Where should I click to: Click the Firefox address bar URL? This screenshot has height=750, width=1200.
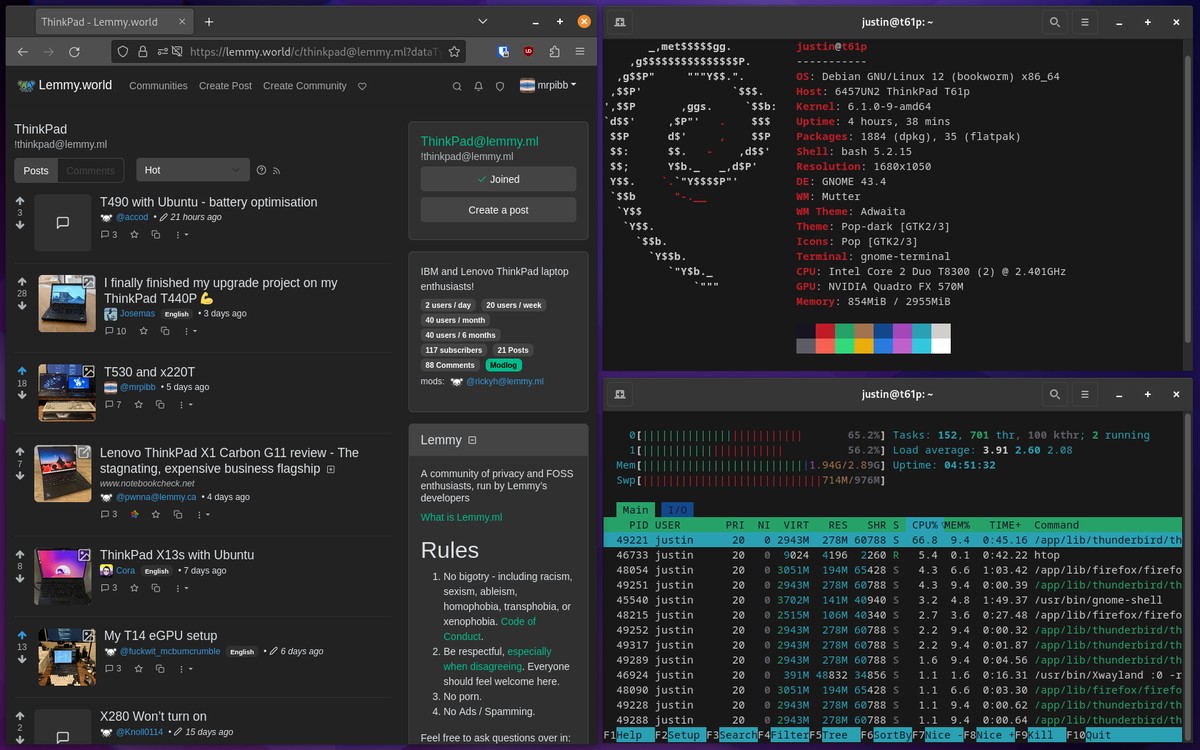(x=315, y=52)
